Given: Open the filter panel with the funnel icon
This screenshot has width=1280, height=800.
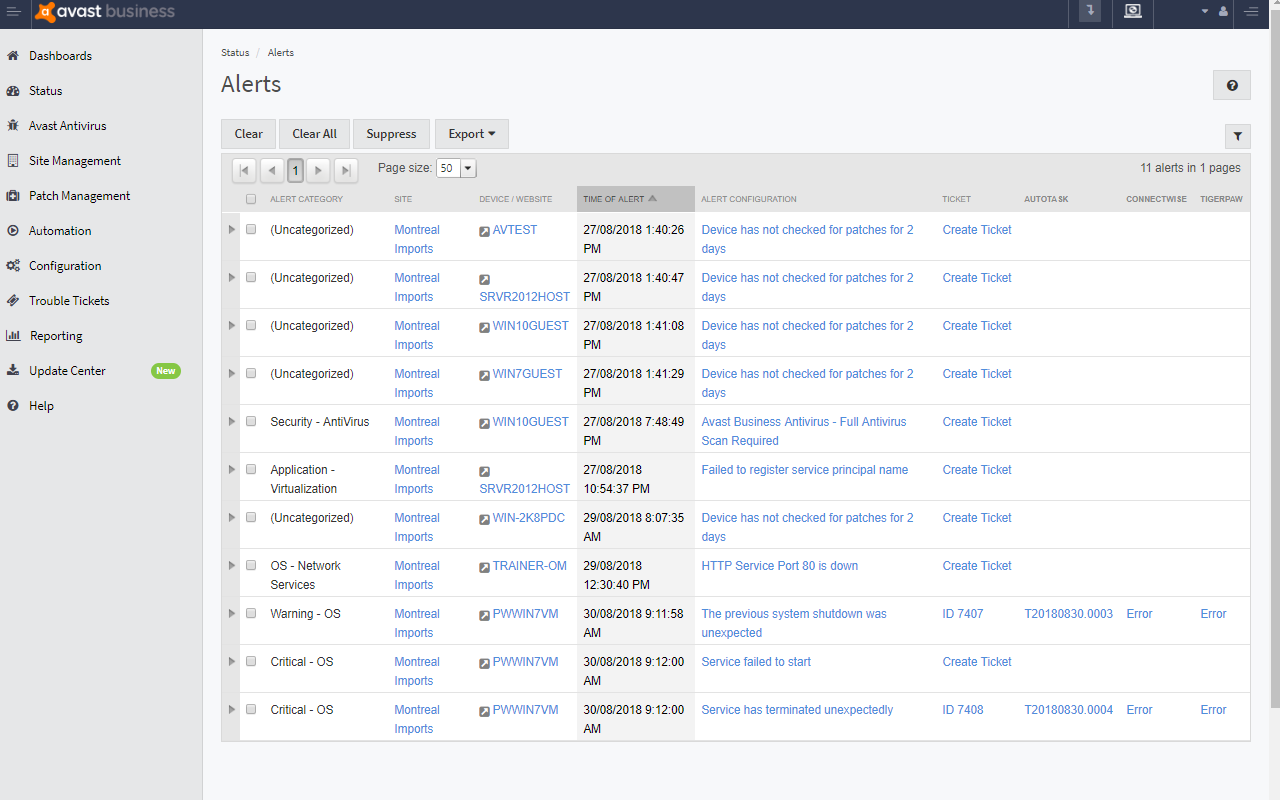Looking at the screenshot, I should pyautogui.click(x=1237, y=135).
